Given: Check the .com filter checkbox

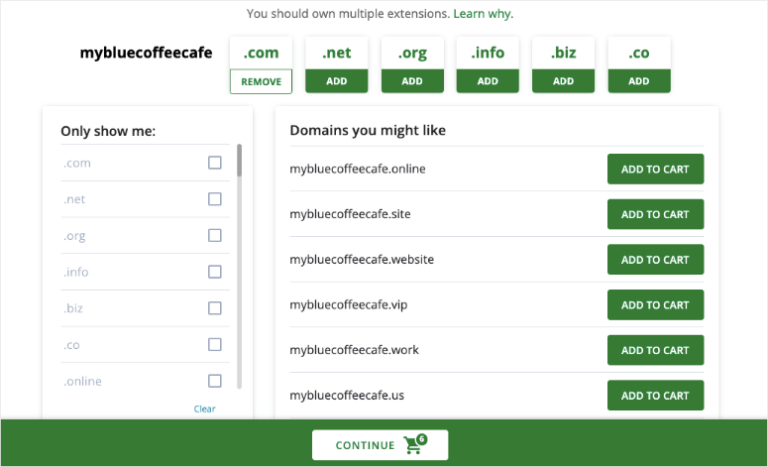Looking at the screenshot, I should pyautogui.click(x=215, y=163).
